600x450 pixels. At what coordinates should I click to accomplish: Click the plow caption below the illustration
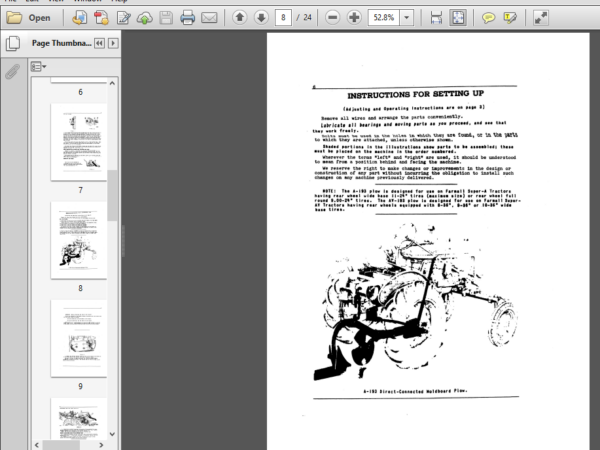coord(416,391)
